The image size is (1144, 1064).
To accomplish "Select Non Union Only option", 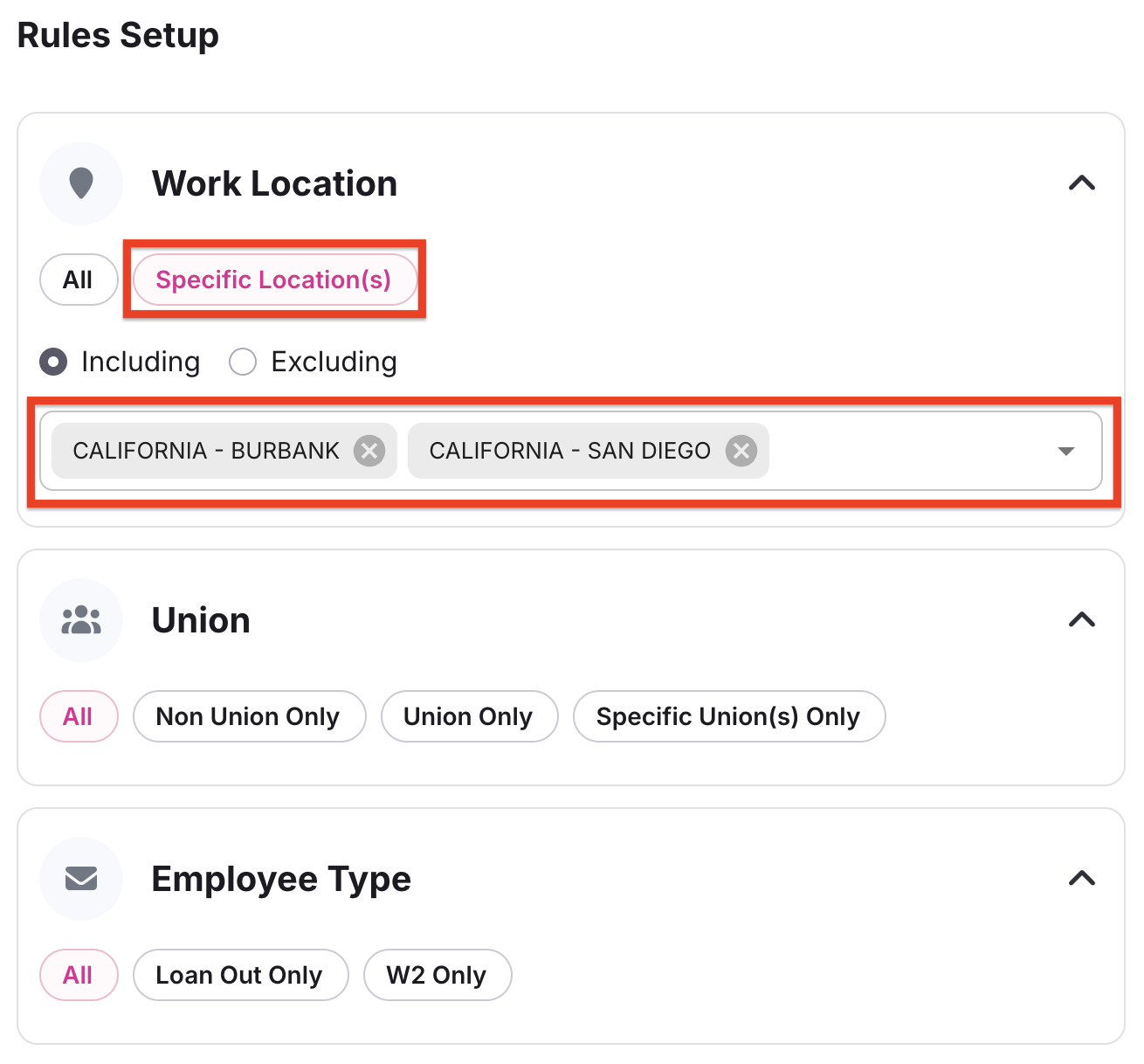I will pos(249,716).
